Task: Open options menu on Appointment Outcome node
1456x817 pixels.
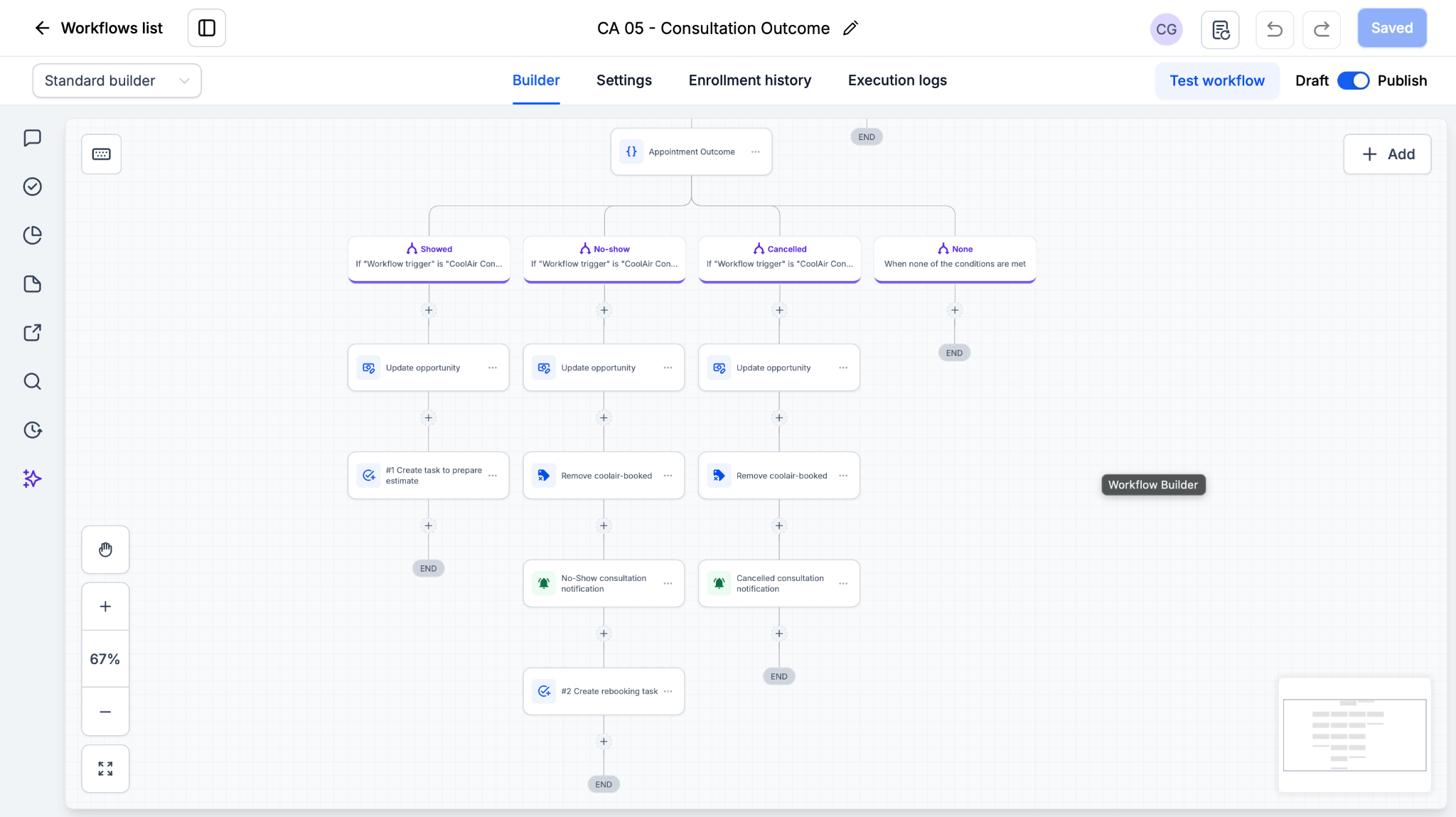Action: (756, 151)
